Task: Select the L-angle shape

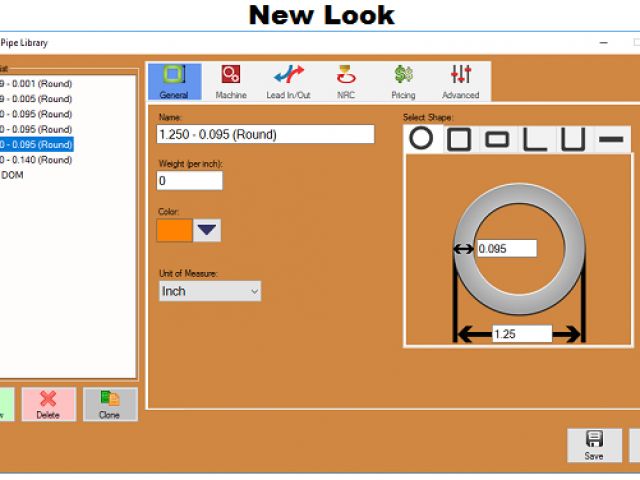Action: [535, 139]
